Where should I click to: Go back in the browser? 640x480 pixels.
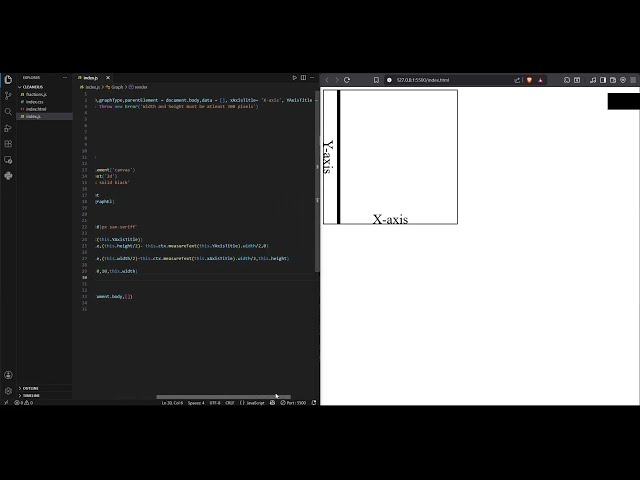327,80
